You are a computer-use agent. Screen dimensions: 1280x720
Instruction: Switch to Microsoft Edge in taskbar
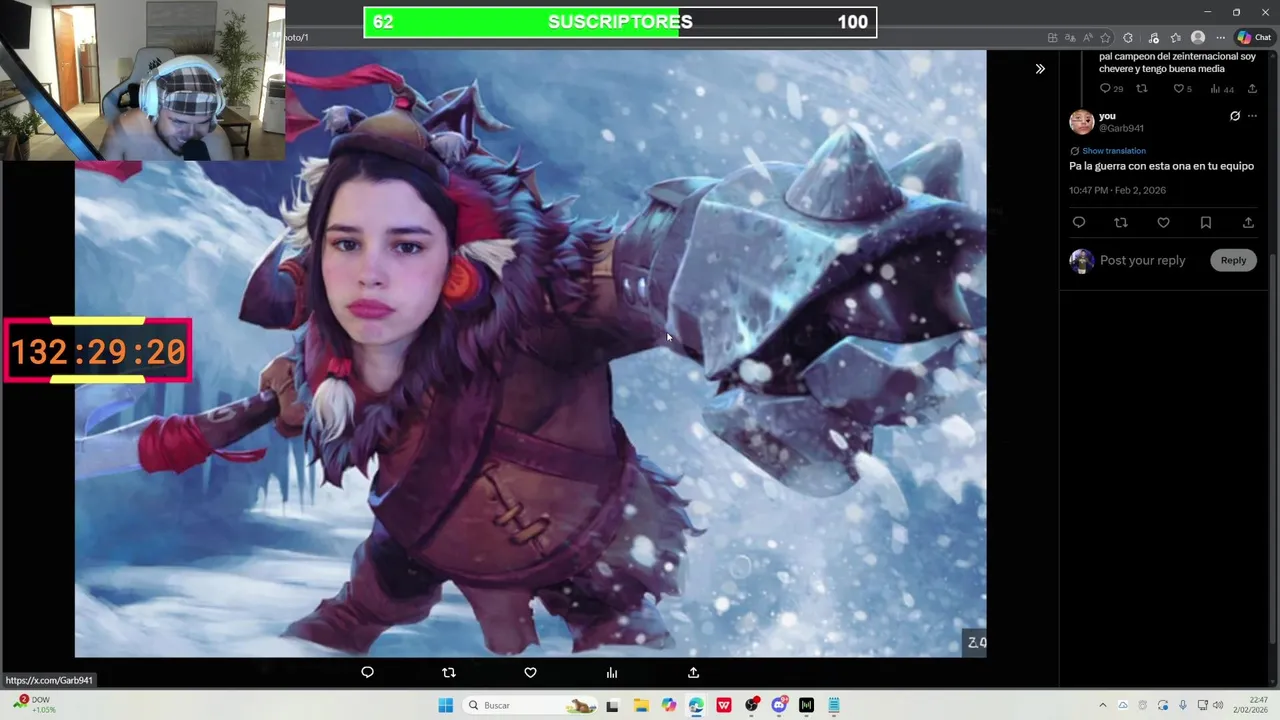click(696, 705)
